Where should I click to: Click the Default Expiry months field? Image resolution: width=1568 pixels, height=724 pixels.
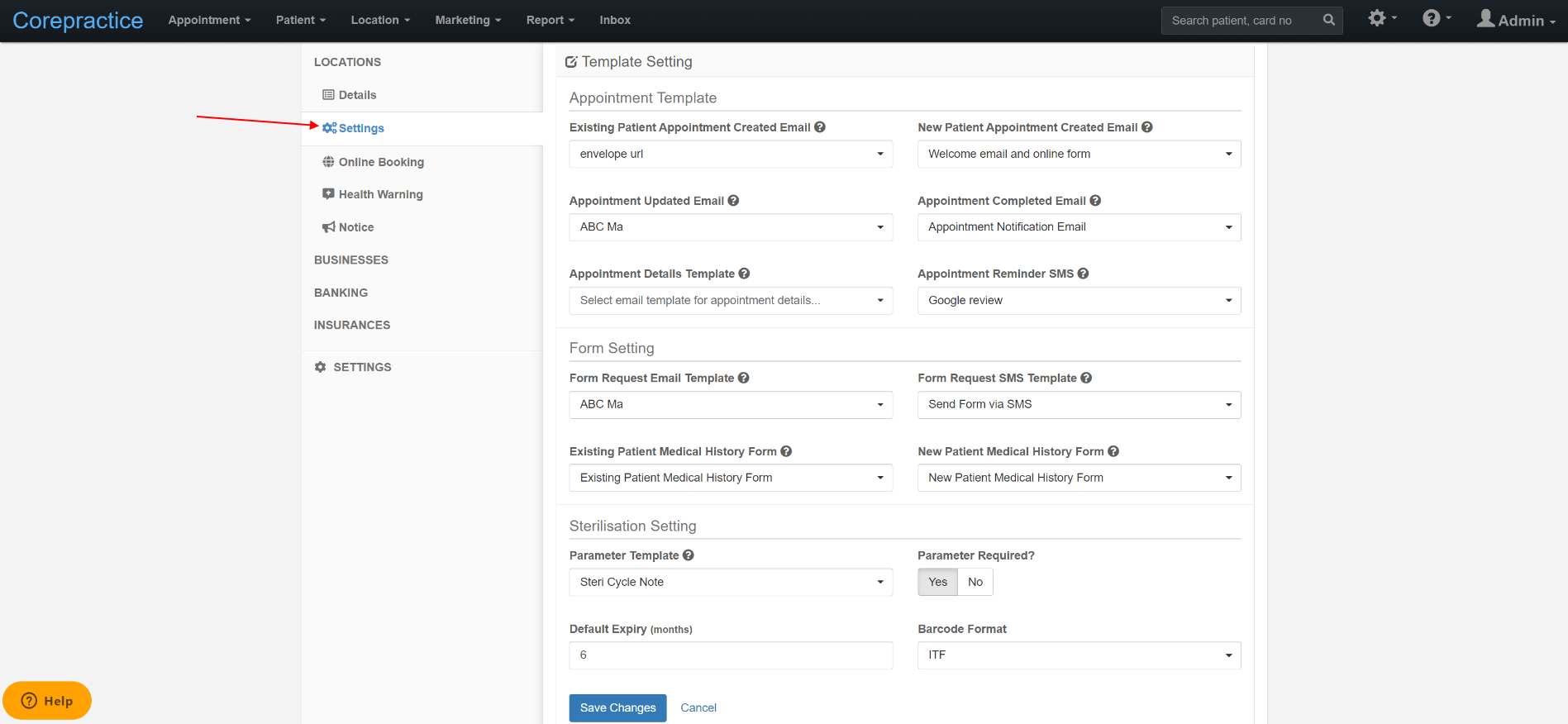[x=731, y=655]
